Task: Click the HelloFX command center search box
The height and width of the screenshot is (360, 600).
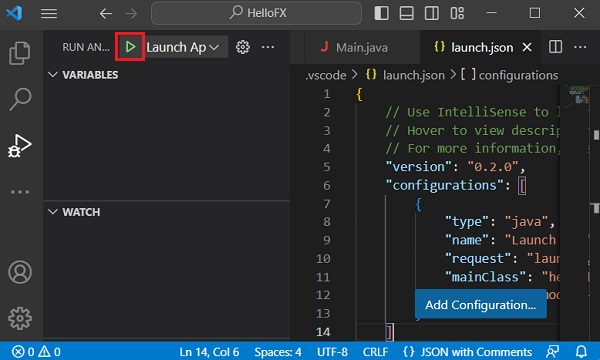Action: (x=256, y=13)
